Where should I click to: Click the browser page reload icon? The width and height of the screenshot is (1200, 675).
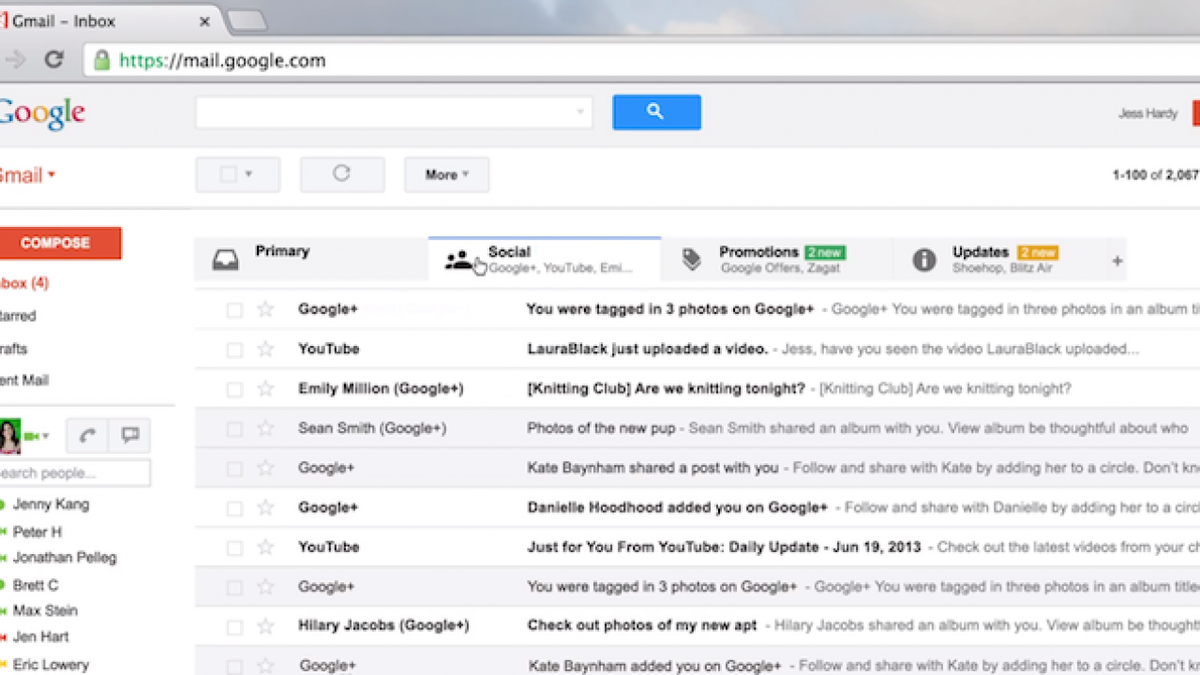point(54,60)
